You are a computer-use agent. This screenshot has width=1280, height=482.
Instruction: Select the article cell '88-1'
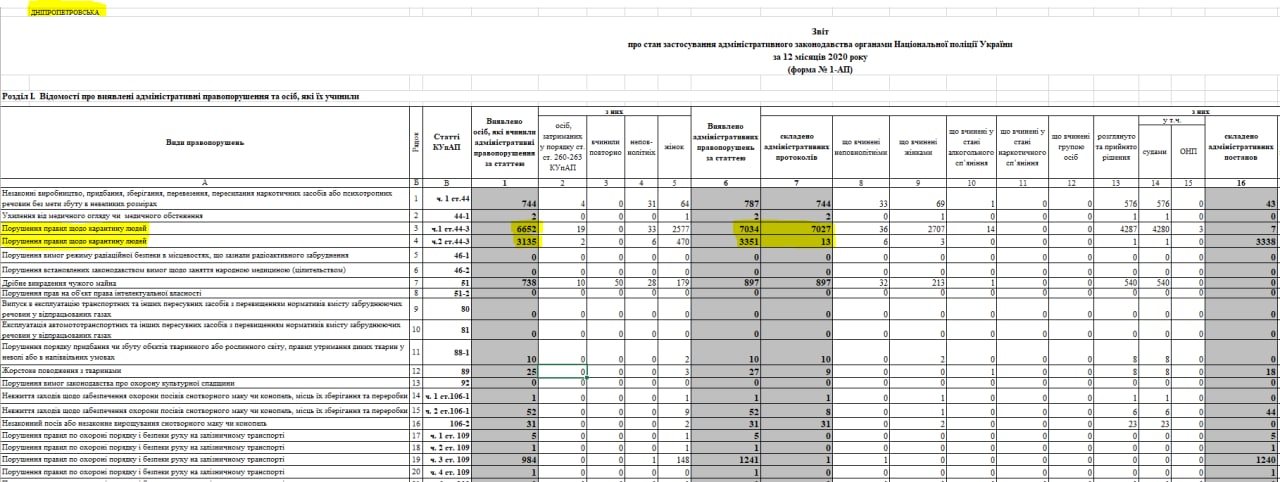(445, 352)
